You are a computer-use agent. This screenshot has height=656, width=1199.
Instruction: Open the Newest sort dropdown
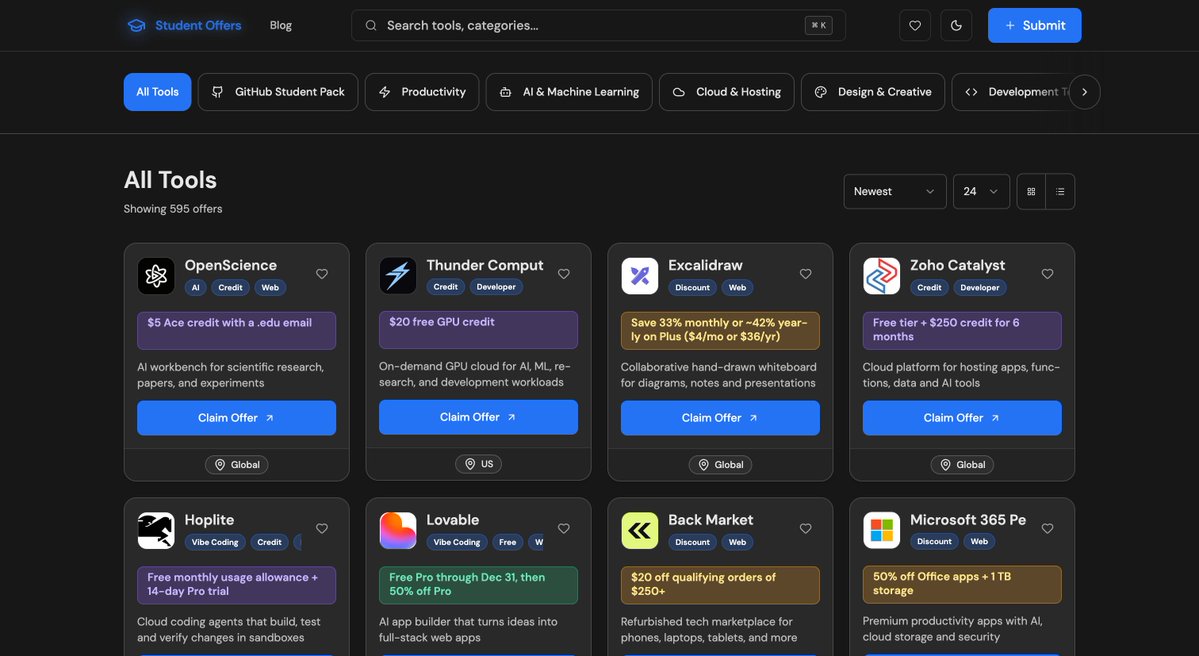tap(895, 191)
